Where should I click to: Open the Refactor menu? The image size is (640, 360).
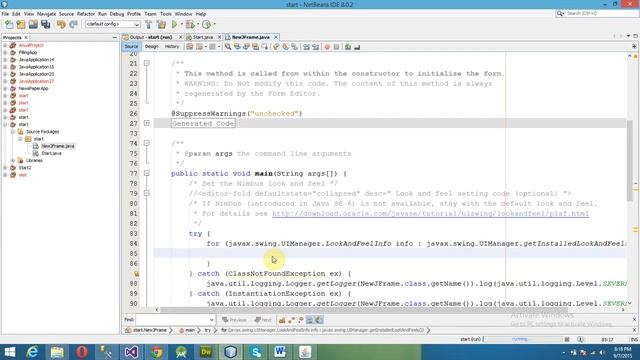86,14
